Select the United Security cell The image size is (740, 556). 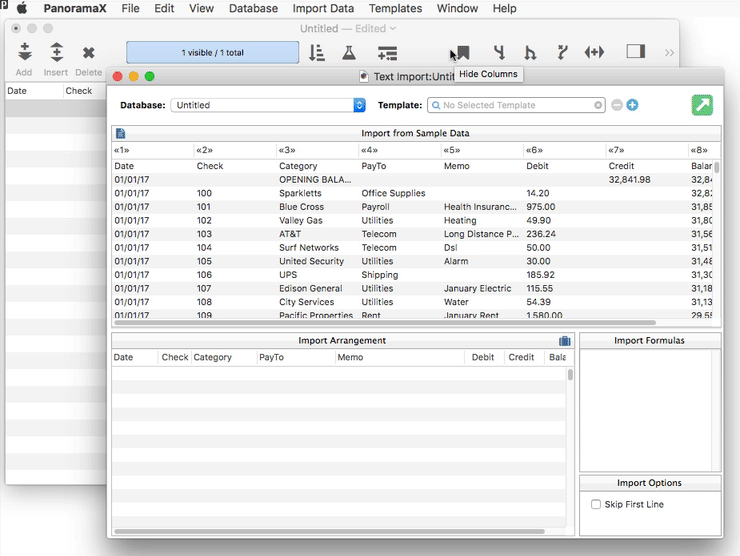[311, 261]
